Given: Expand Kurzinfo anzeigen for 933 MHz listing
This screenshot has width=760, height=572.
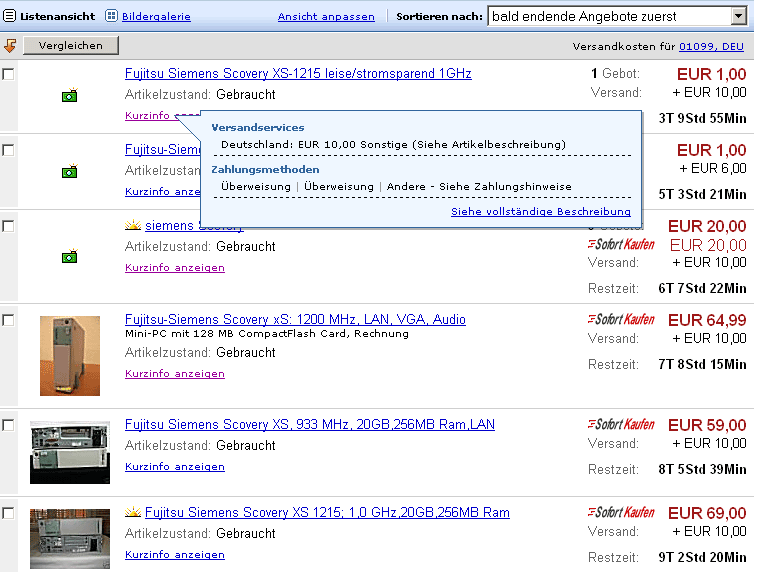Looking at the screenshot, I should [x=175, y=467].
